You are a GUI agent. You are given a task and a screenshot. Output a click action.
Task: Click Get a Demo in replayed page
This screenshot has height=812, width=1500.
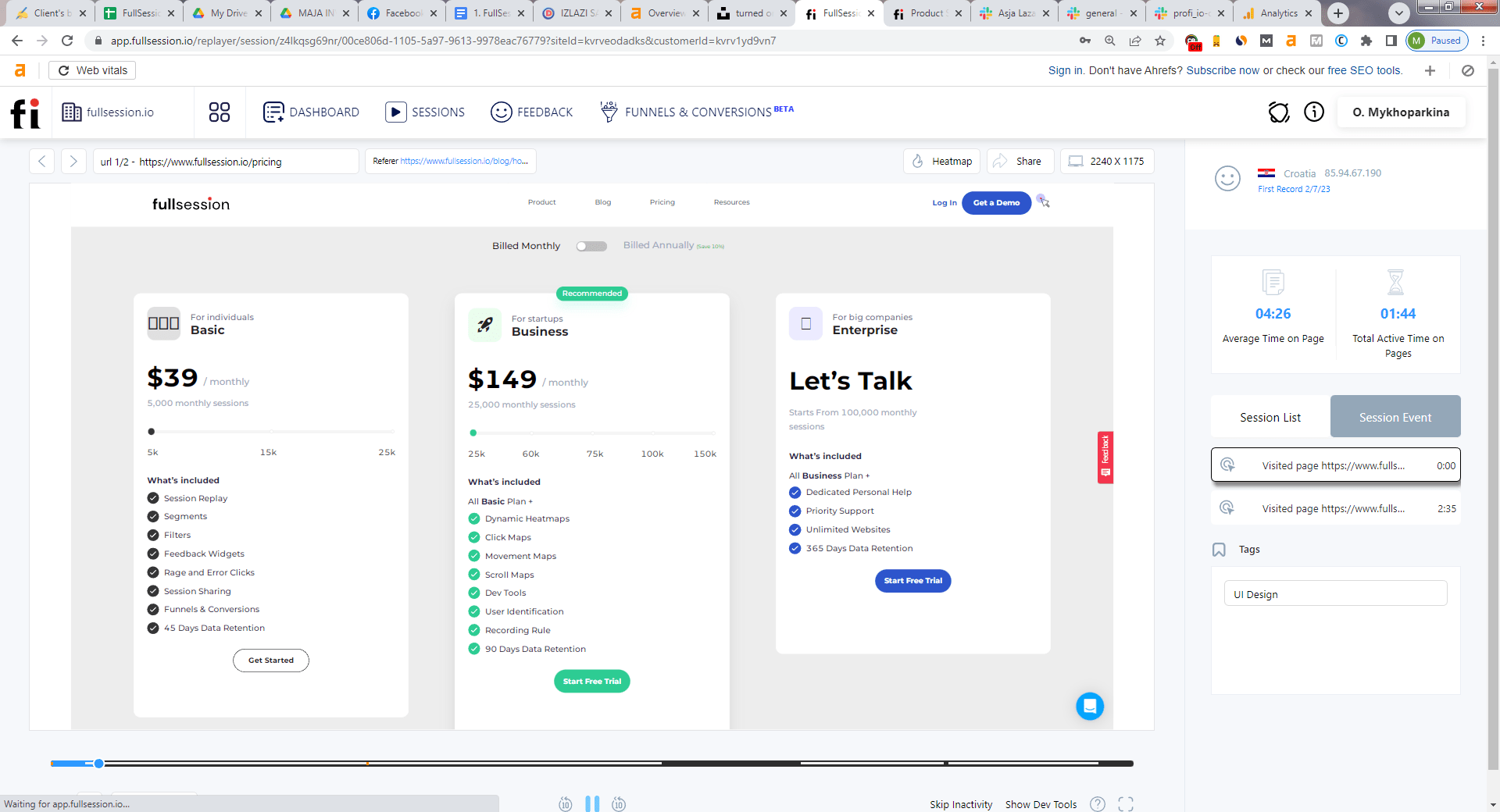pyautogui.click(x=996, y=203)
